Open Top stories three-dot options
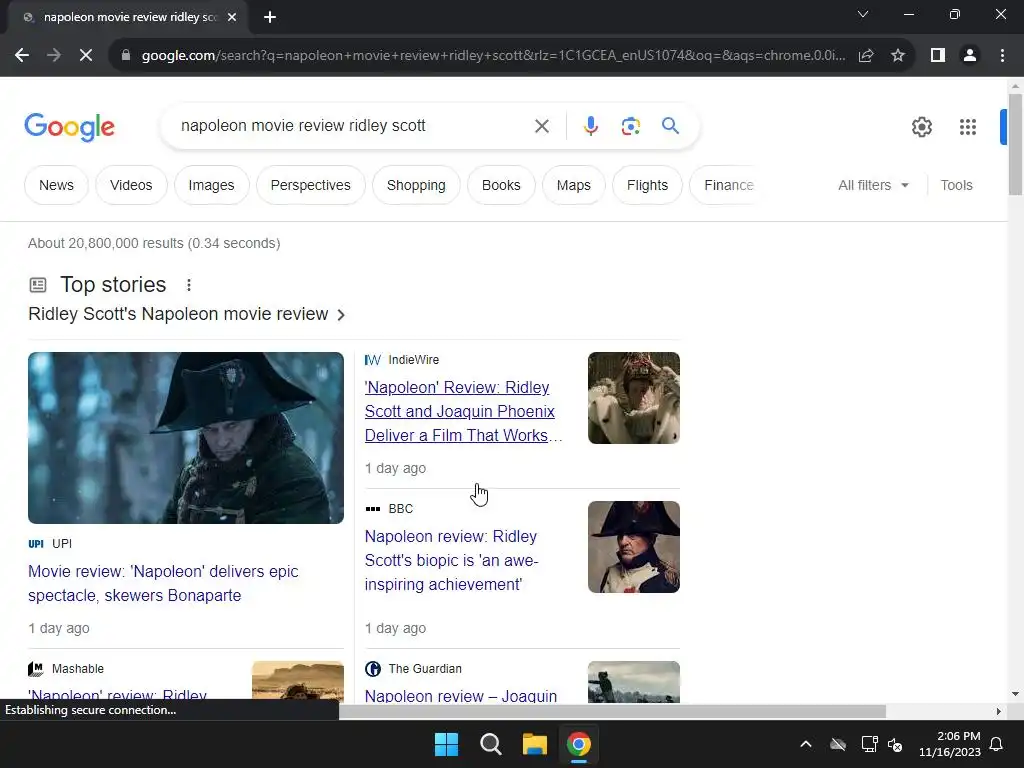 point(189,285)
